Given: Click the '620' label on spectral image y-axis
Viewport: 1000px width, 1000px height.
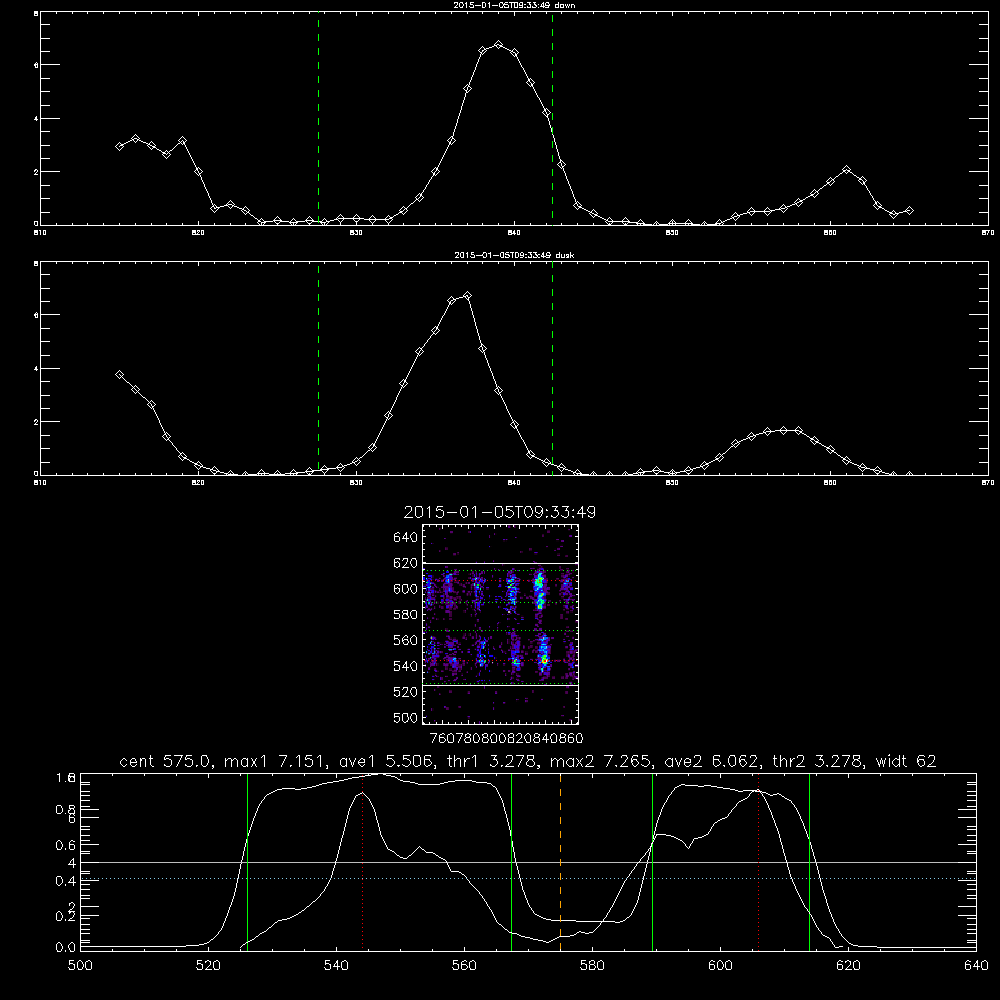Looking at the screenshot, I should (x=405, y=563).
